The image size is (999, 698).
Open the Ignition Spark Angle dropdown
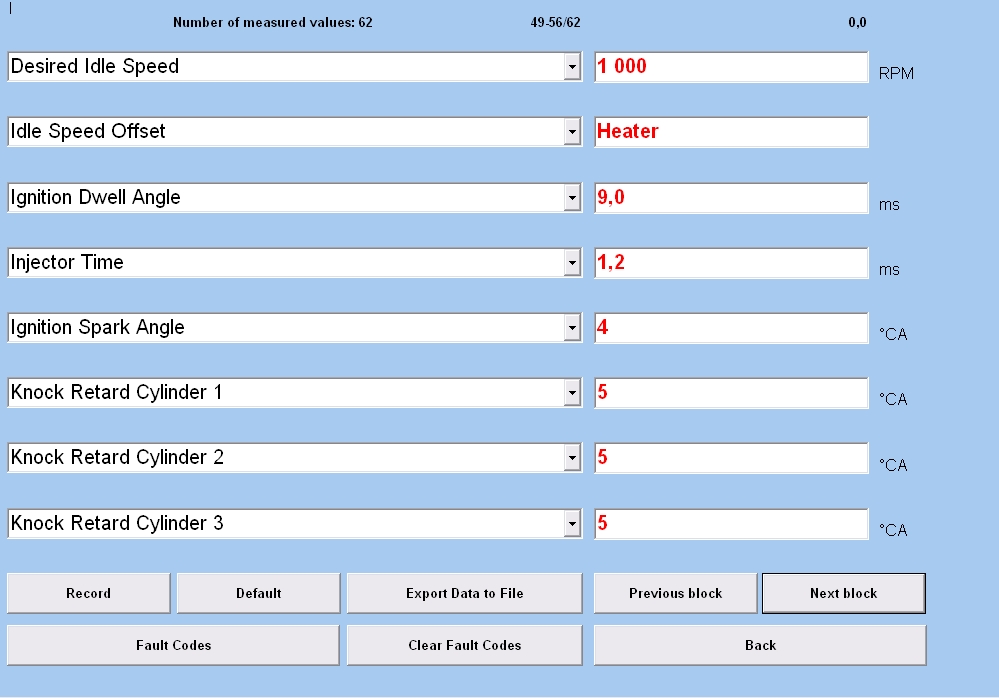pos(572,328)
